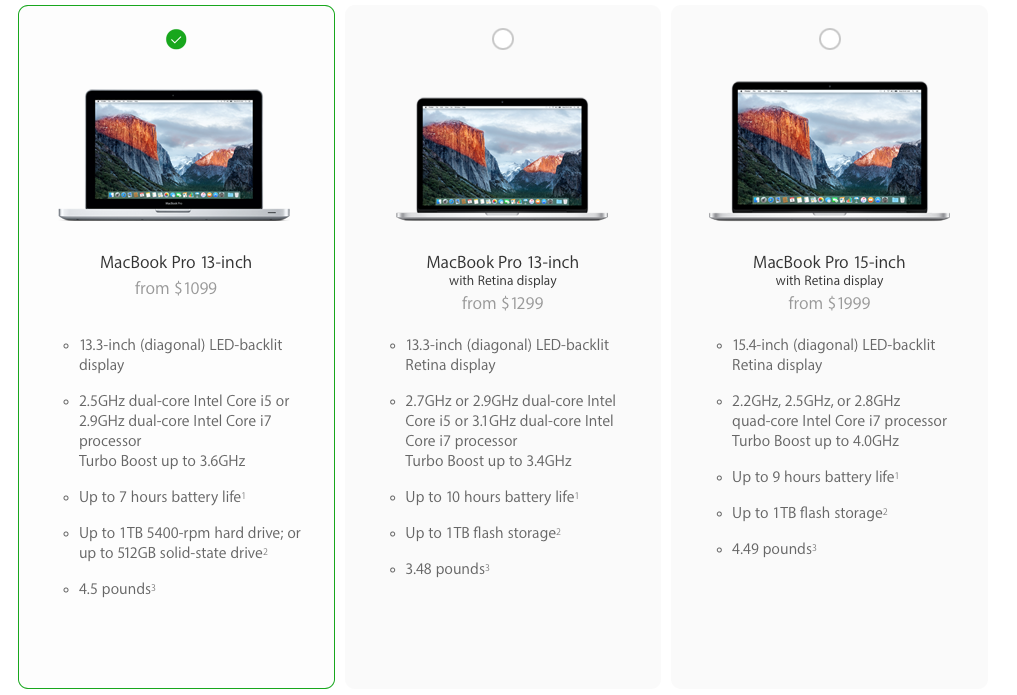1017x695 pixels.
Task: Click the 15-inch Retina MacBook Pro image
Action: pyautogui.click(x=829, y=151)
